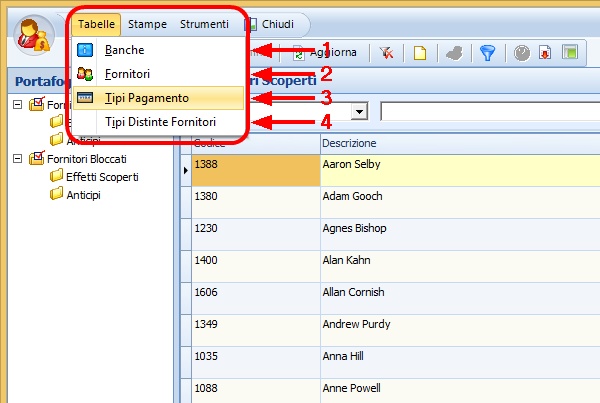Click the gray cloud toolbar icon
The width and height of the screenshot is (600, 403).
click(453, 53)
